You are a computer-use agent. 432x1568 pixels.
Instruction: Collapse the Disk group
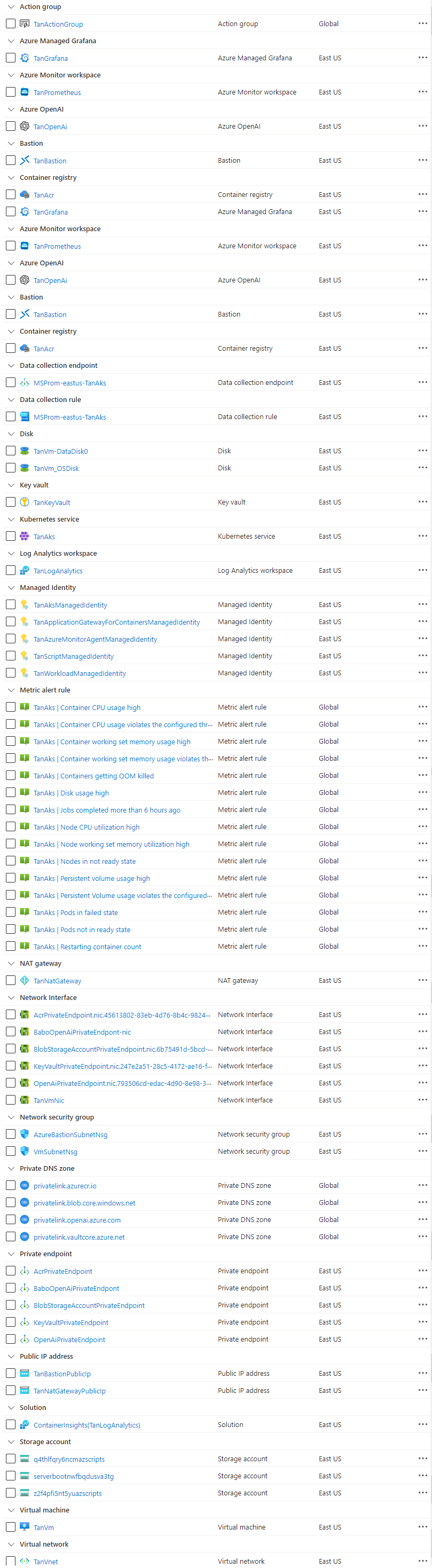click(x=11, y=434)
